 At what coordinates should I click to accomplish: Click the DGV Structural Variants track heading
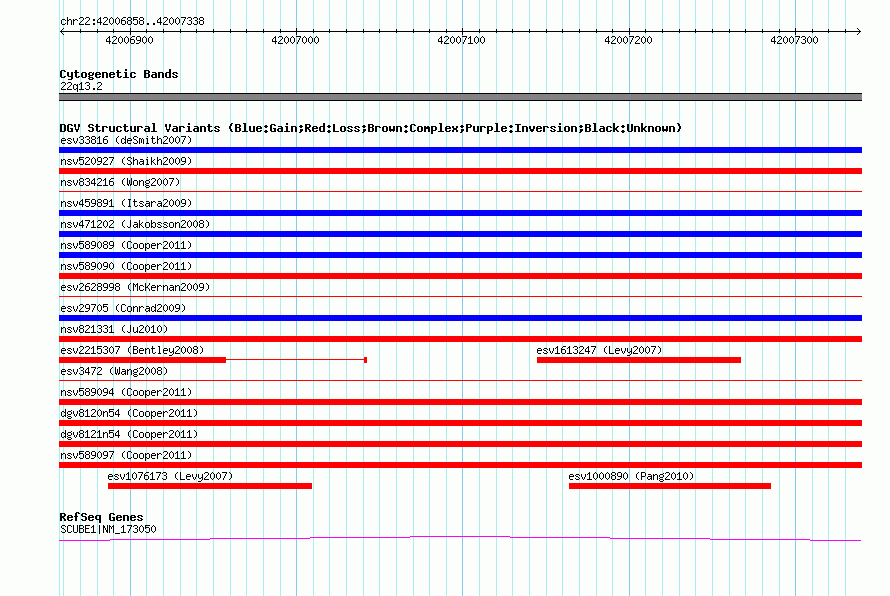[370, 128]
